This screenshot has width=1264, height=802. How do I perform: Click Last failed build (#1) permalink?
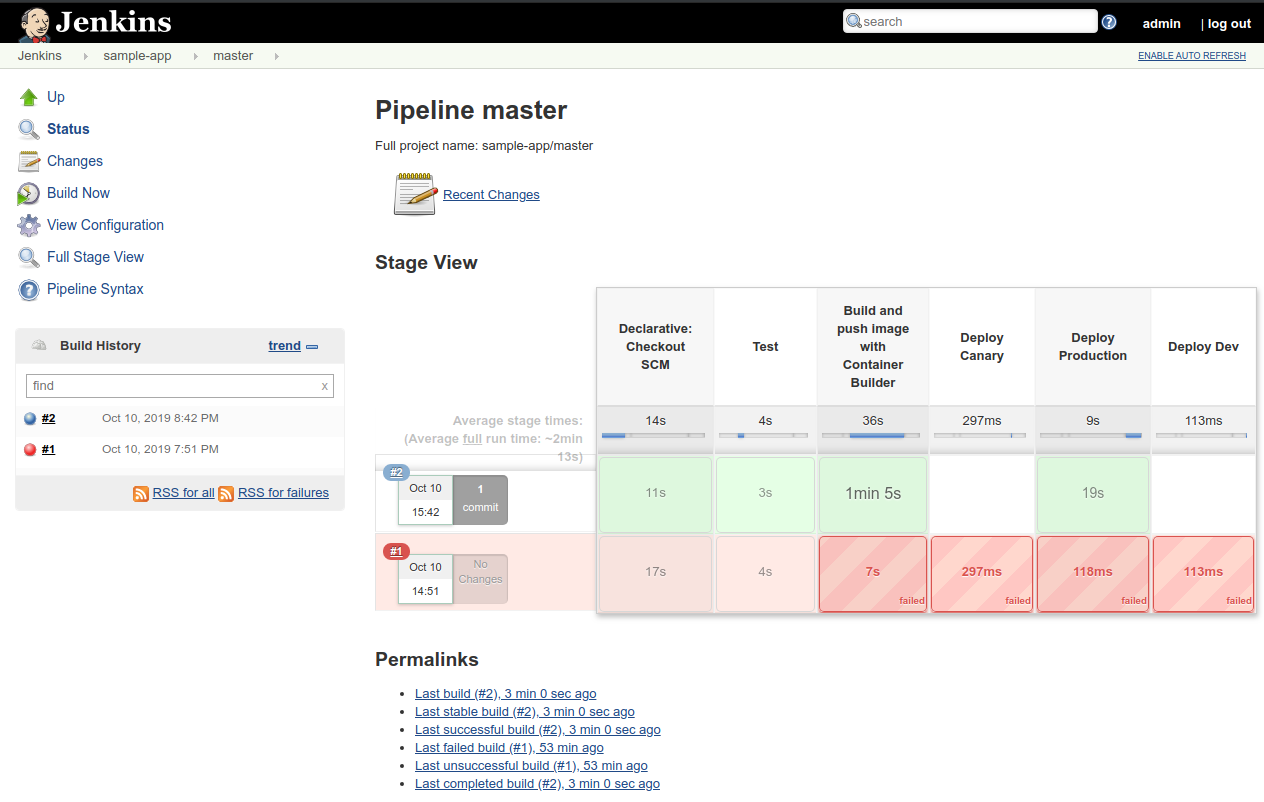pos(509,748)
